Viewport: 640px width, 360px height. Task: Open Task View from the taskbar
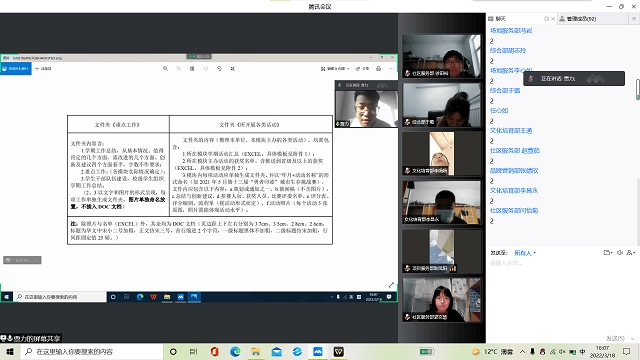(193, 351)
